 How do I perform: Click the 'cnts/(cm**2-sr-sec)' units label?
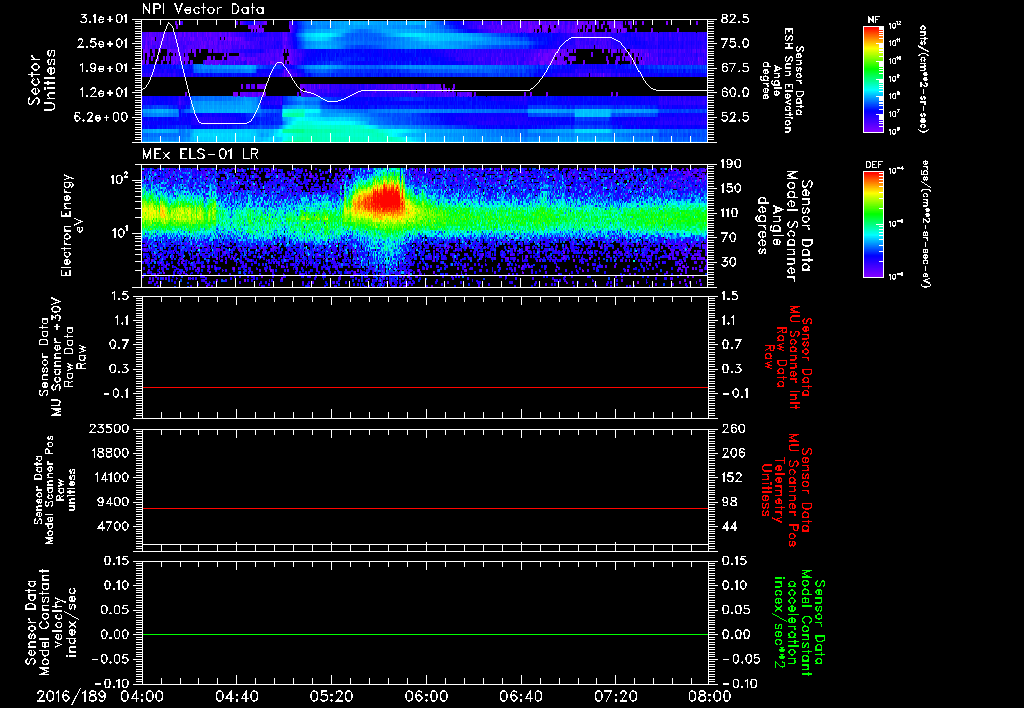click(x=923, y=78)
